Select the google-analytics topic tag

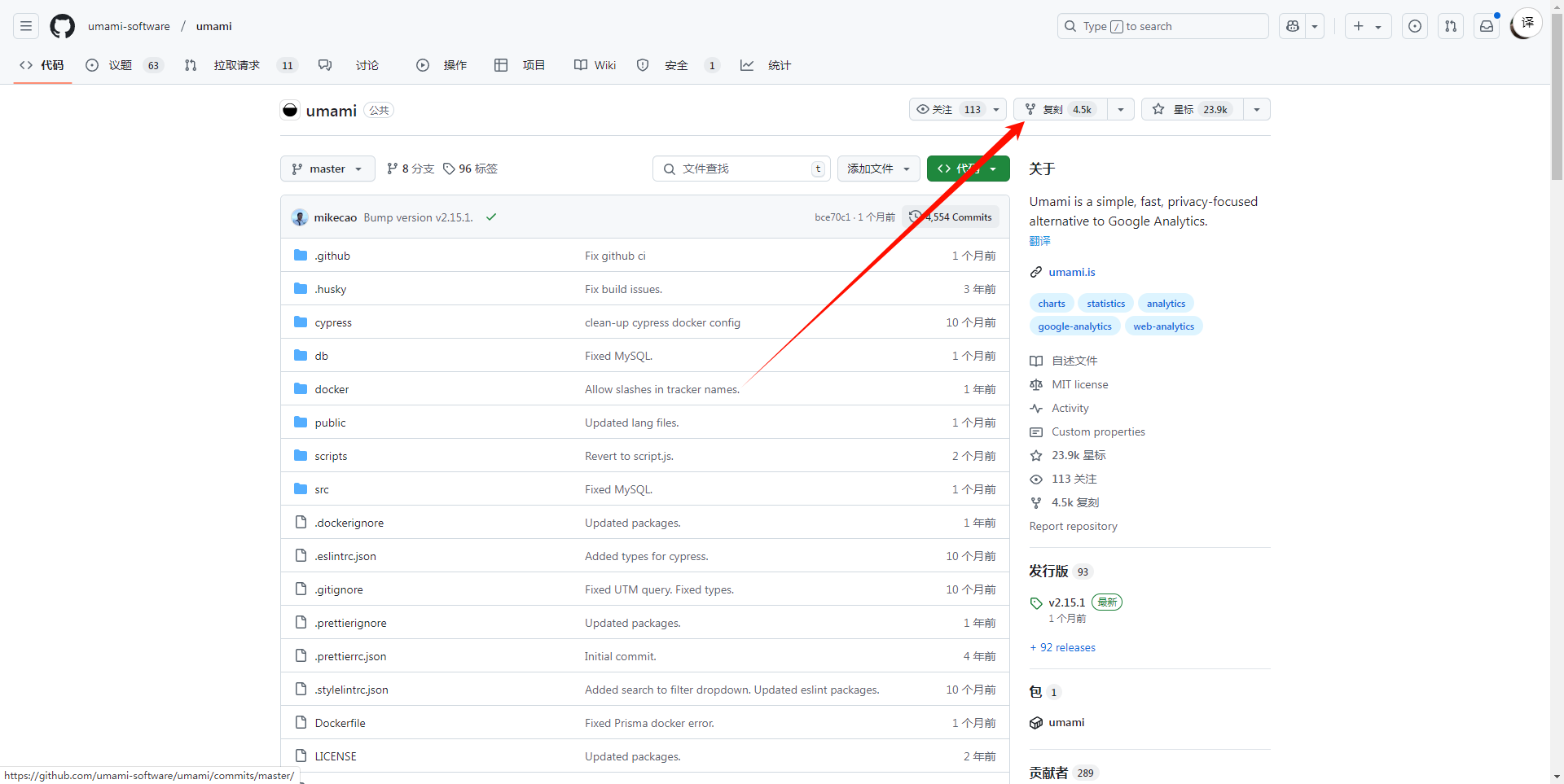1074,326
